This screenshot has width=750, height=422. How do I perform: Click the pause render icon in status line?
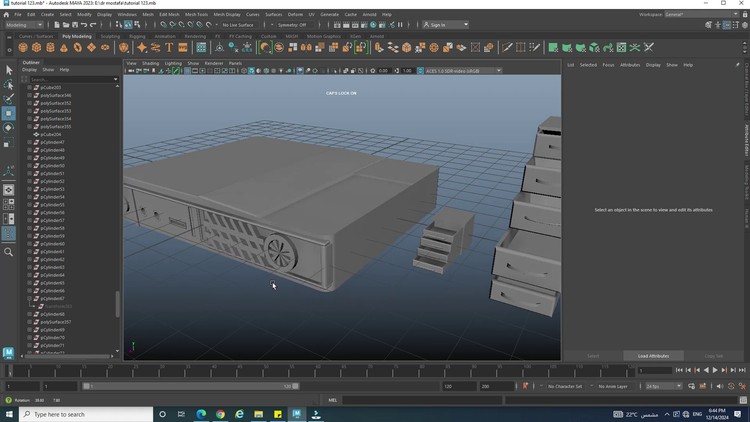400,25
